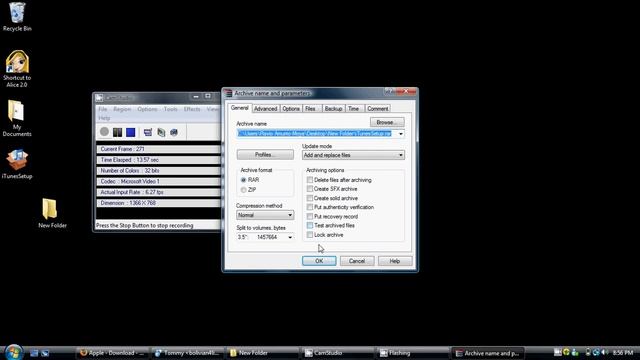
Task: Click the fifth CamStudio toolbar icon
Action: [x=161, y=132]
